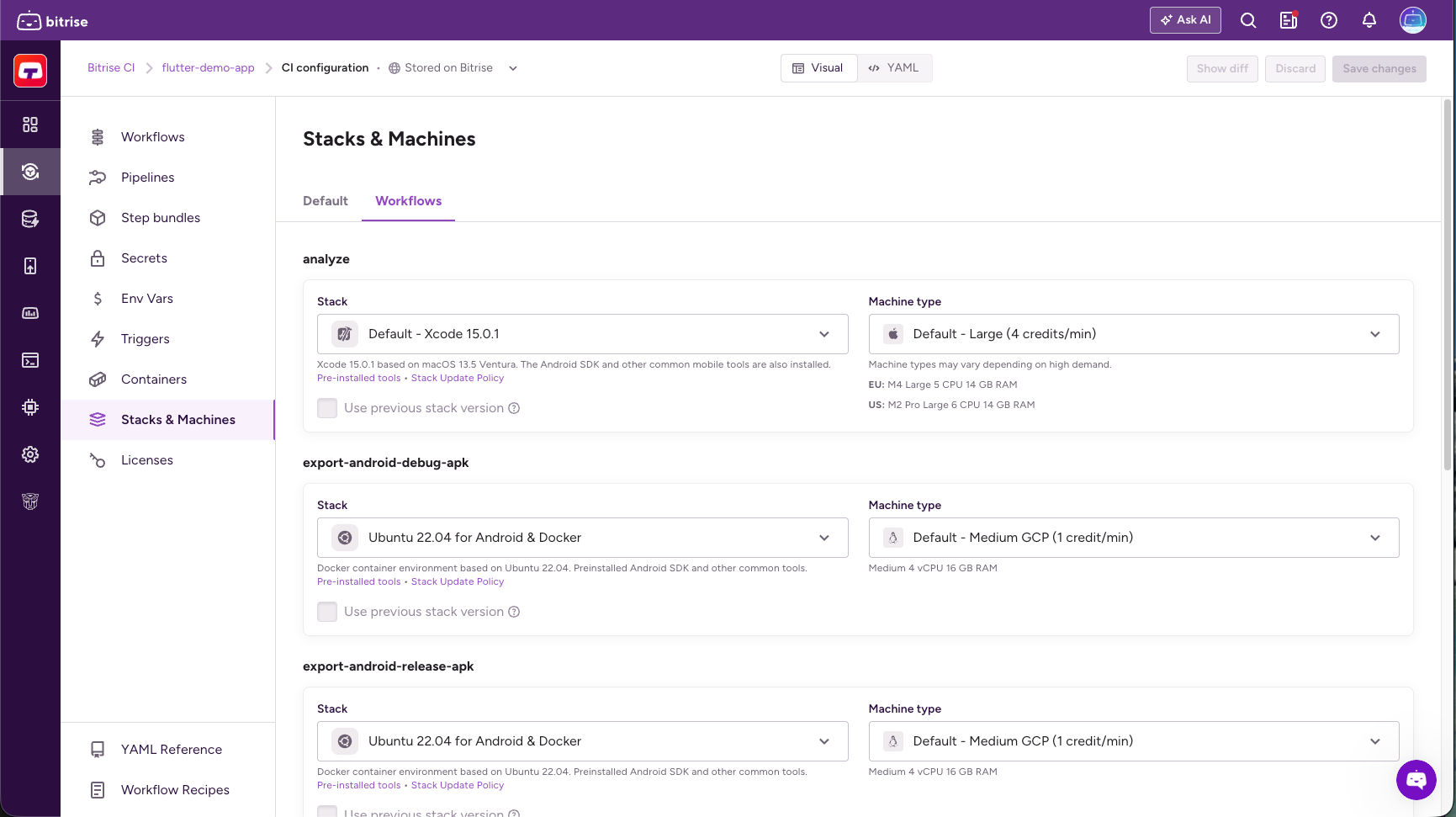This screenshot has height=817, width=1456.
Task: Open Stack dropdown for export-android-release-apk
Action: click(582, 741)
